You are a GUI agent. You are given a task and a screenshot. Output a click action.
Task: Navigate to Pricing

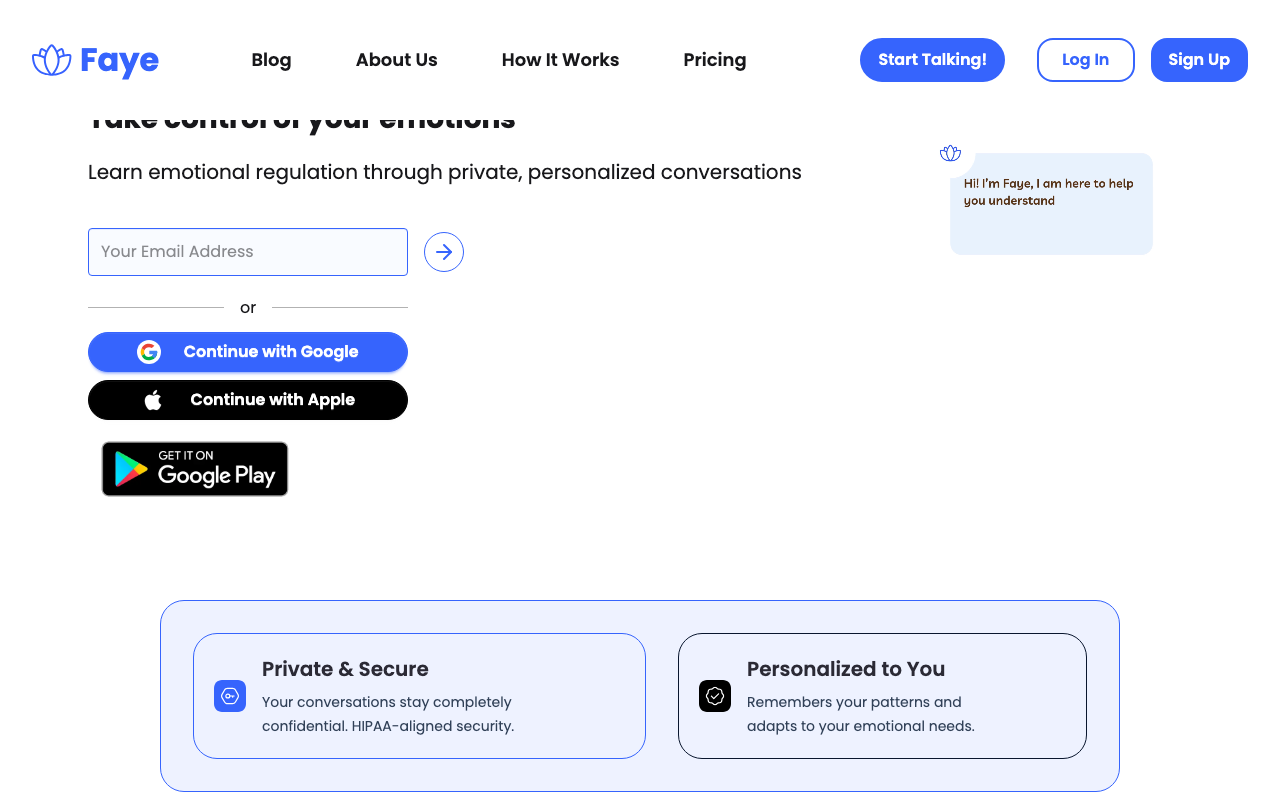pyautogui.click(x=714, y=60)
